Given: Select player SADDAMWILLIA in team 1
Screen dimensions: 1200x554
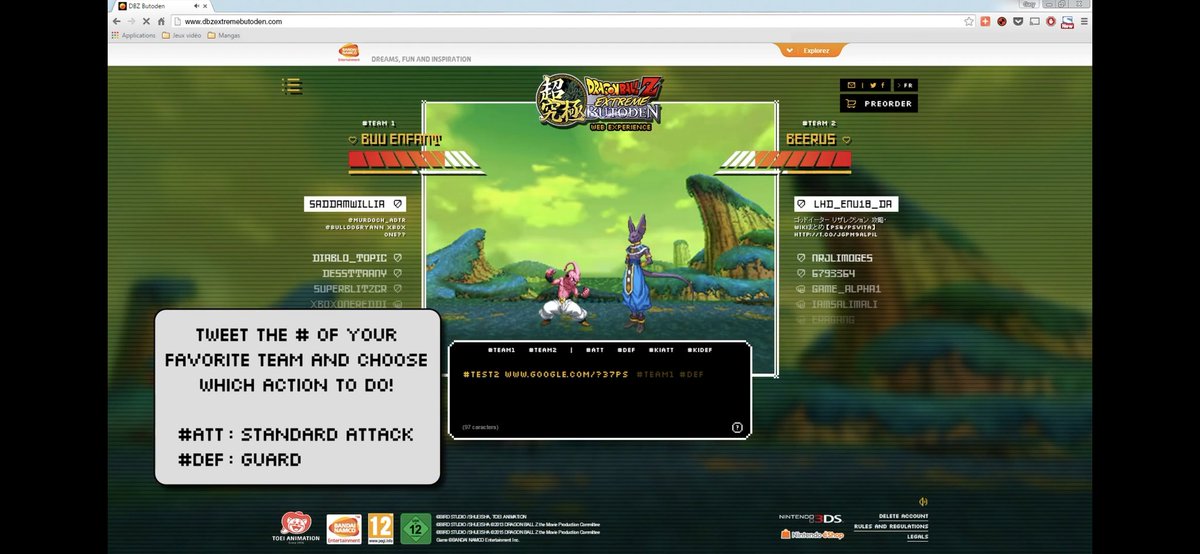Looking at the screenshot, I should [354, 204].
